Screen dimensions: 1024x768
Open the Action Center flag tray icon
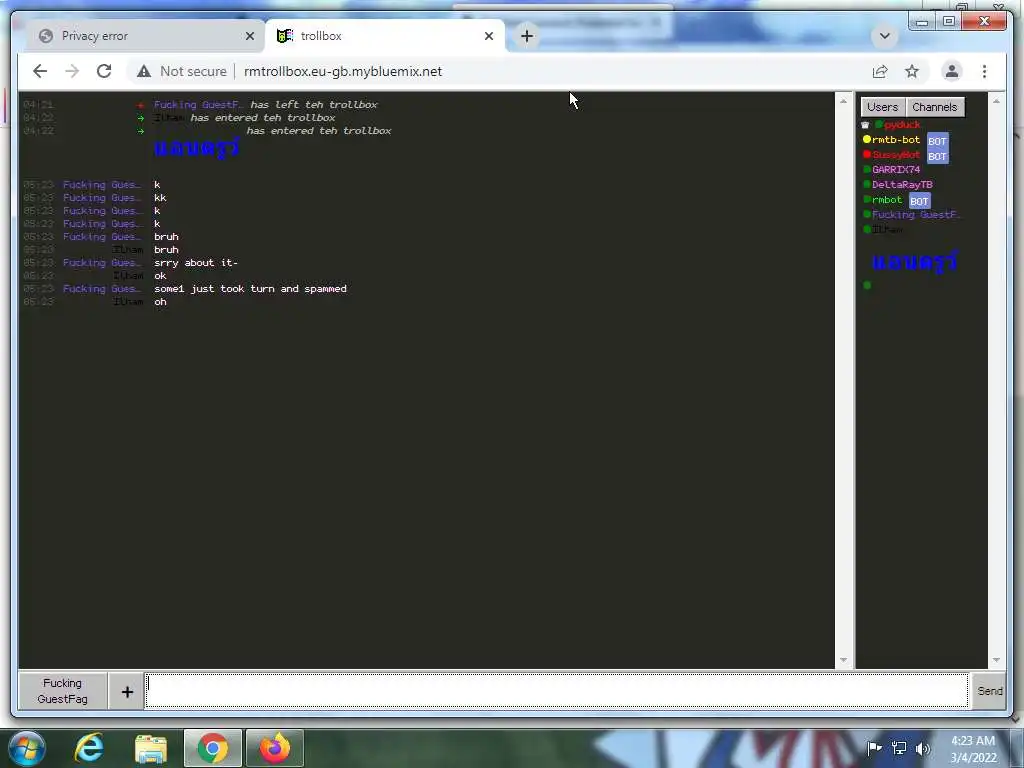click(x=874, y=748)
